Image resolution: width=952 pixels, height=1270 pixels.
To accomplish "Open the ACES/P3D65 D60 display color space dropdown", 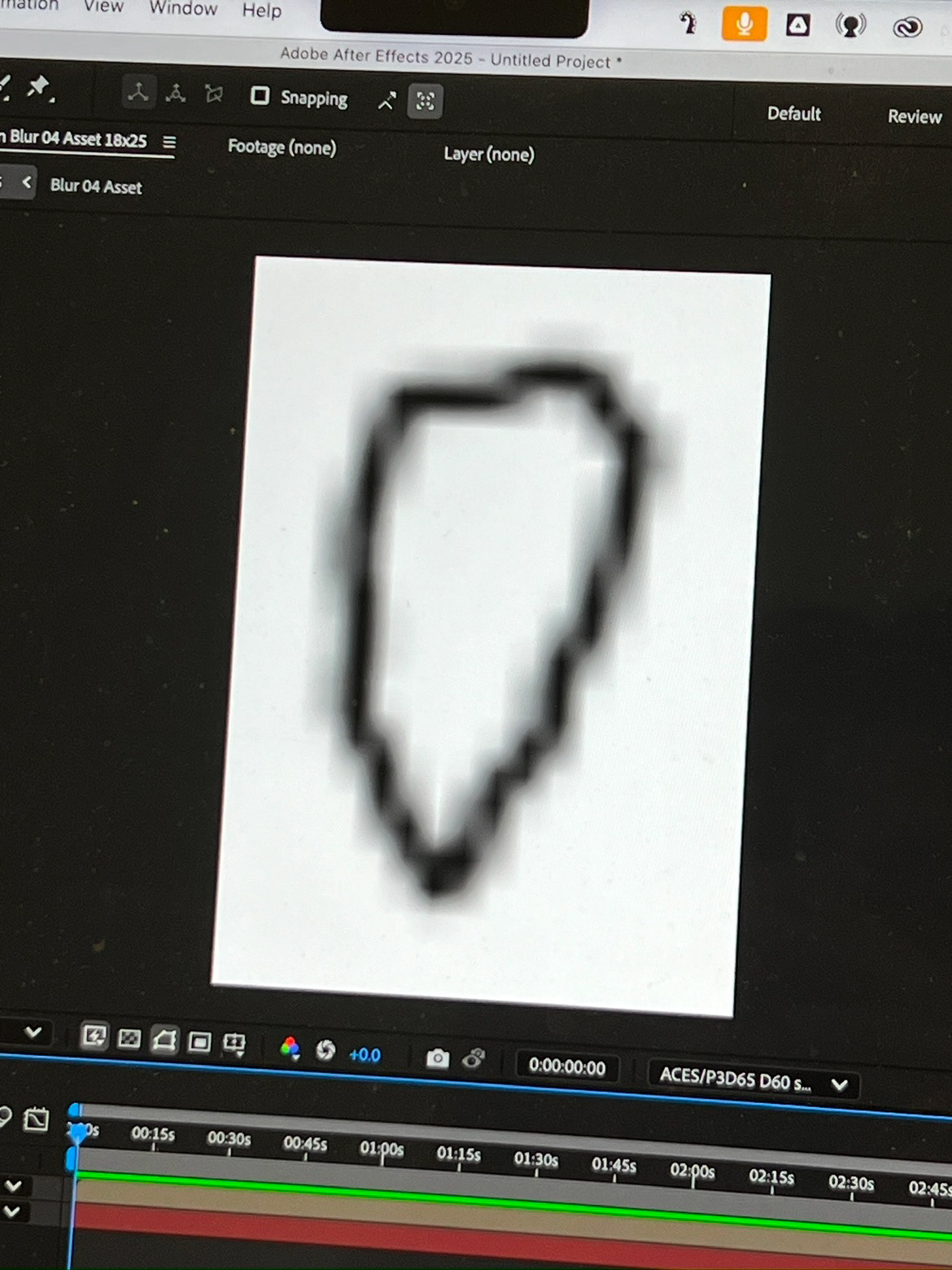I will (x=753, y=1079).
